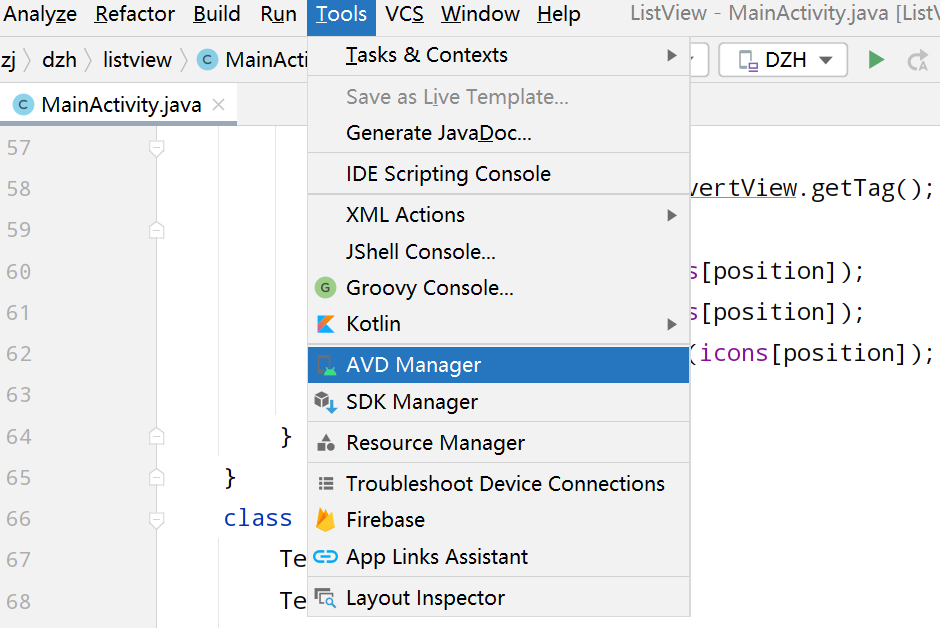Click the App Links Assistant chain icon
Viewport: 940px width, 628px height.
pos(325,557)
